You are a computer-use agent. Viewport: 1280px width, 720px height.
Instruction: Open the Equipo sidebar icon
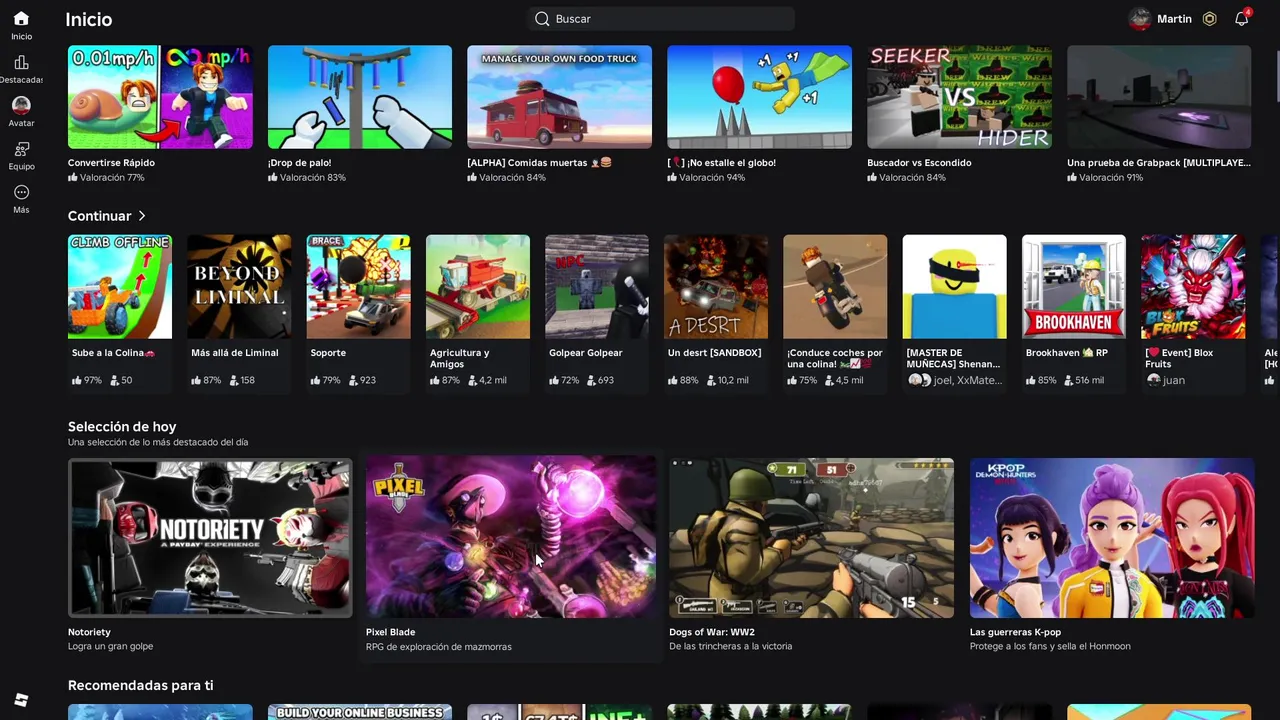pyautogui.click(x=21, y=149)
